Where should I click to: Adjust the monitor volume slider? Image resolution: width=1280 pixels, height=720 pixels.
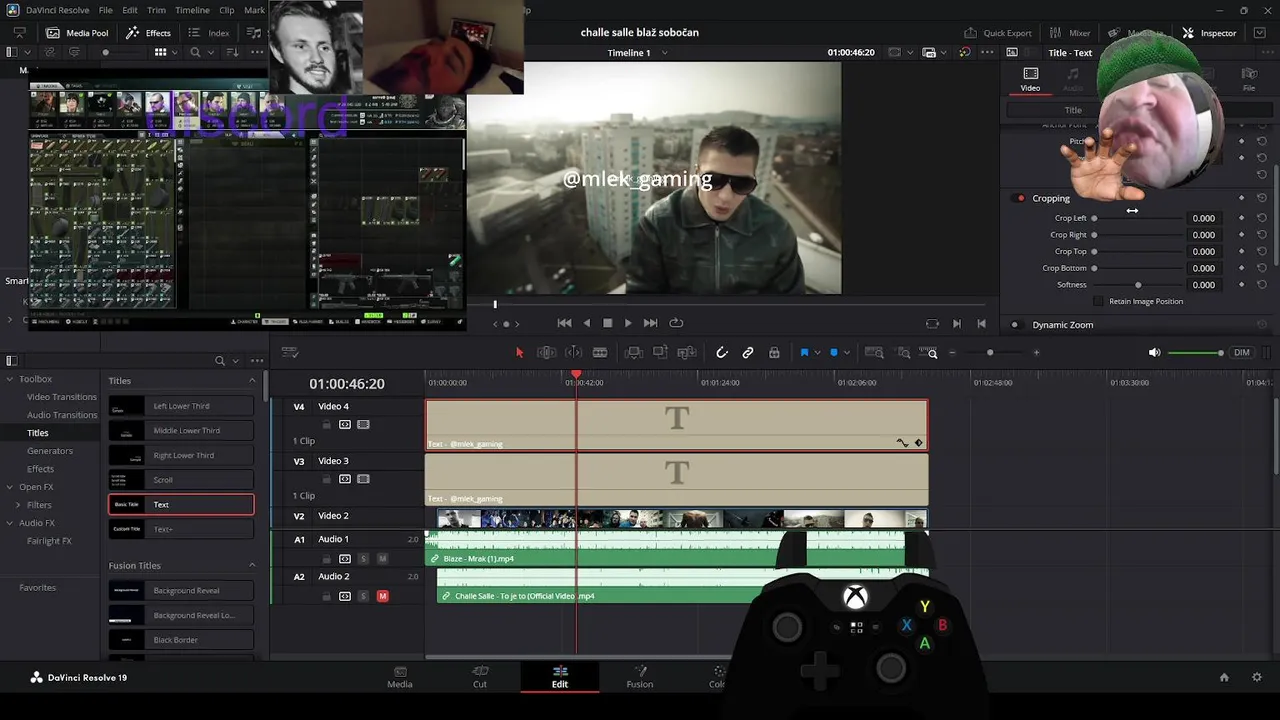coord(1196,352)
